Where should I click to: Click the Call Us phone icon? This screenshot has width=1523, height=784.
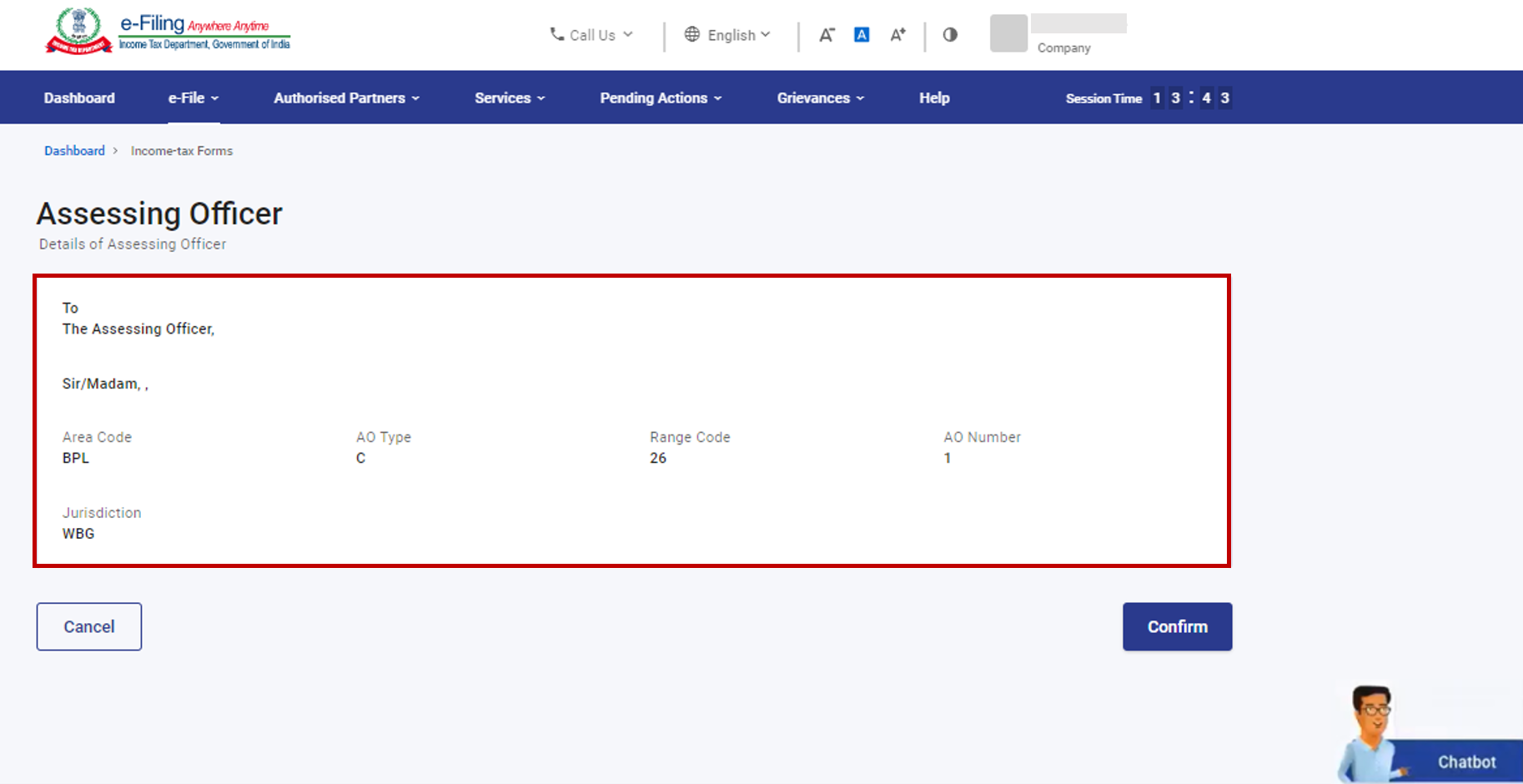[556, 34]
